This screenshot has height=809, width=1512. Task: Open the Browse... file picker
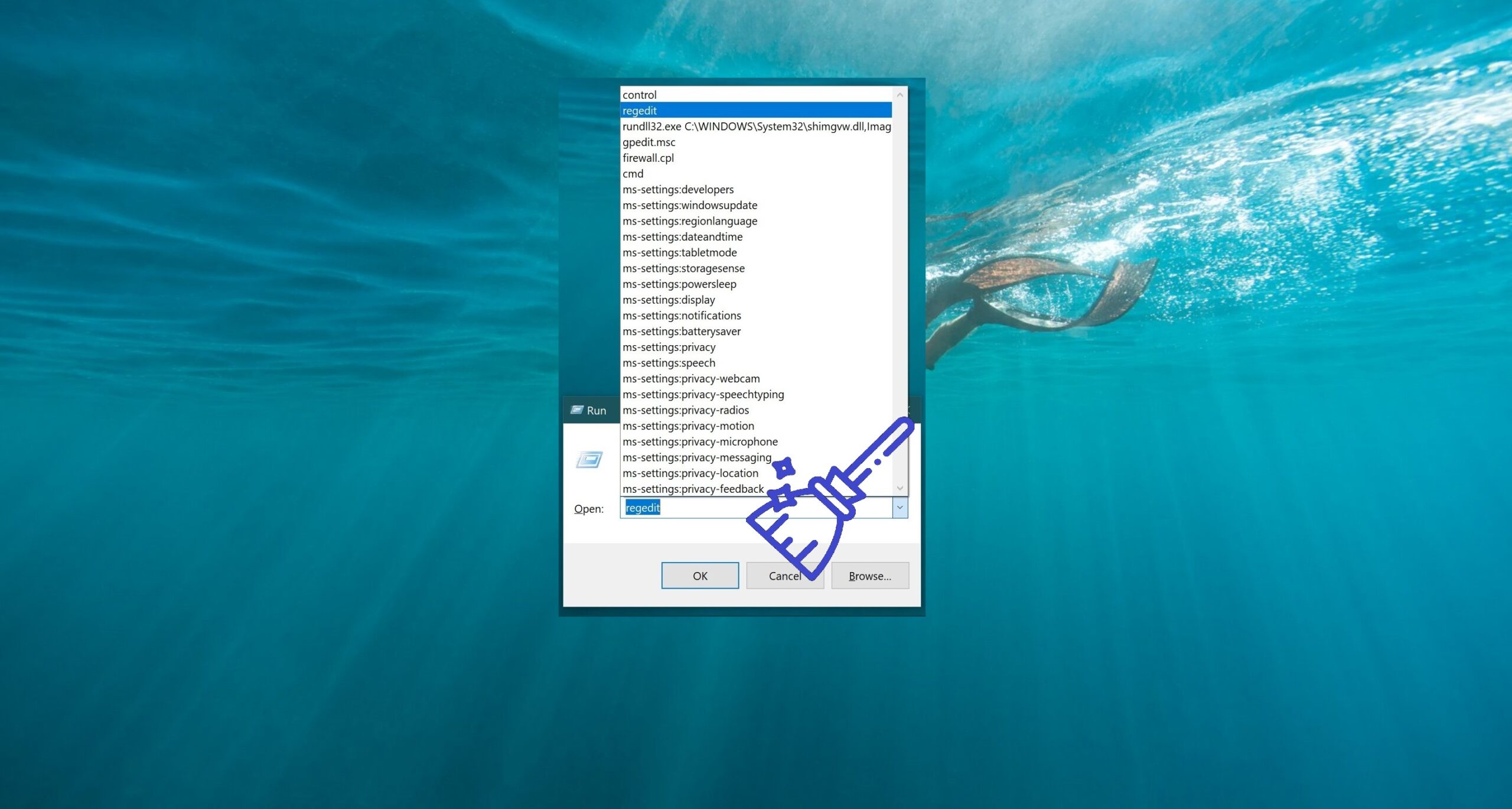coord(869,576)
